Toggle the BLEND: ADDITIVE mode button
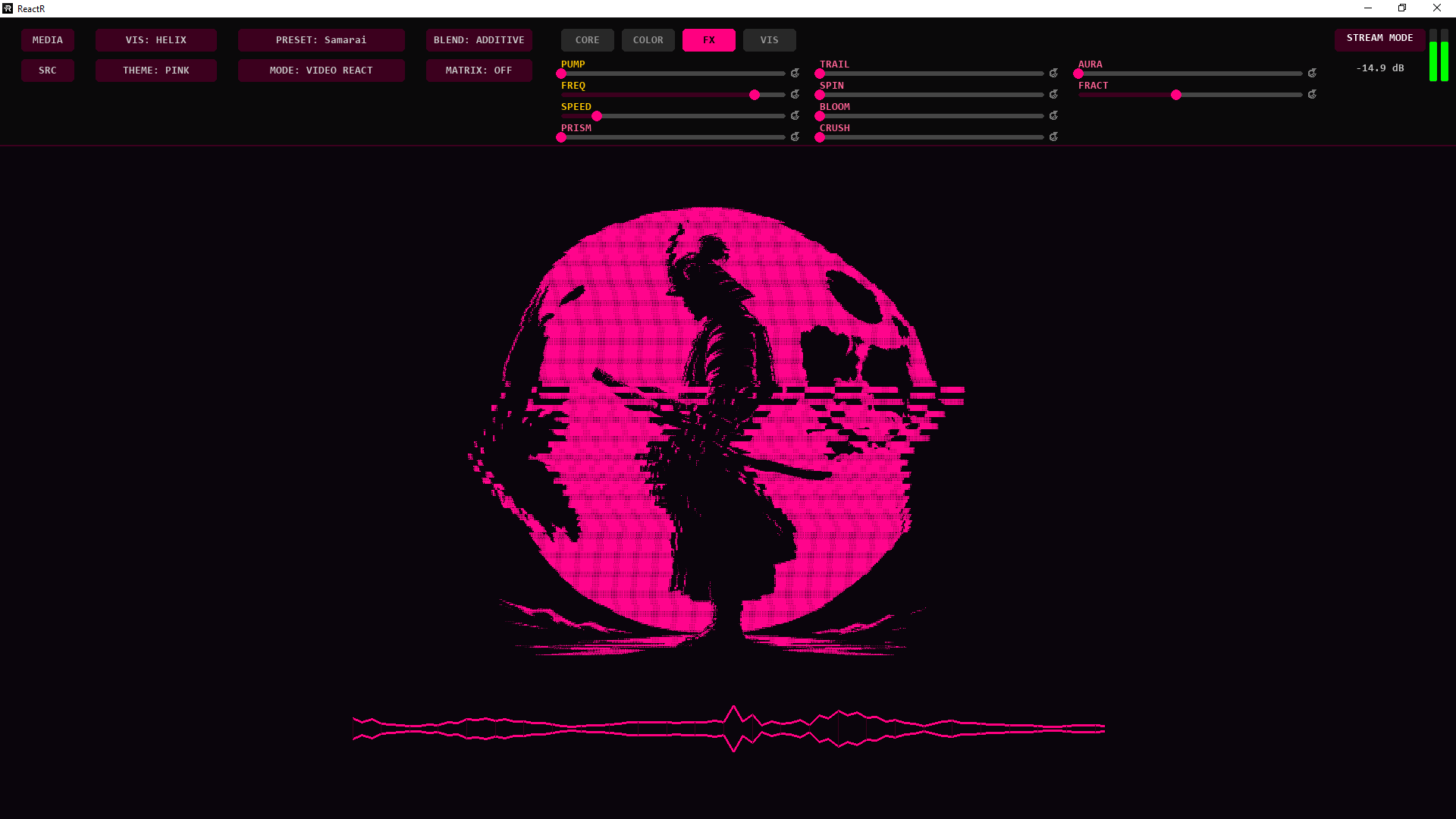The height and width of the screenshot is (819, 1456). [x=479, y=40]
